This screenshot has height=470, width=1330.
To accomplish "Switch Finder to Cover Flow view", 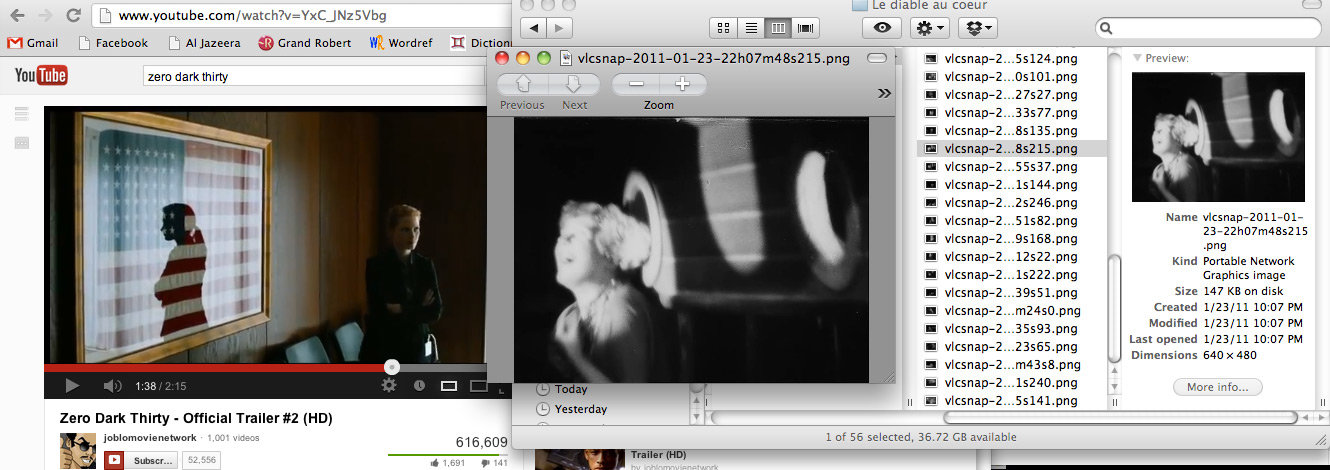I will tap(806, 28).
